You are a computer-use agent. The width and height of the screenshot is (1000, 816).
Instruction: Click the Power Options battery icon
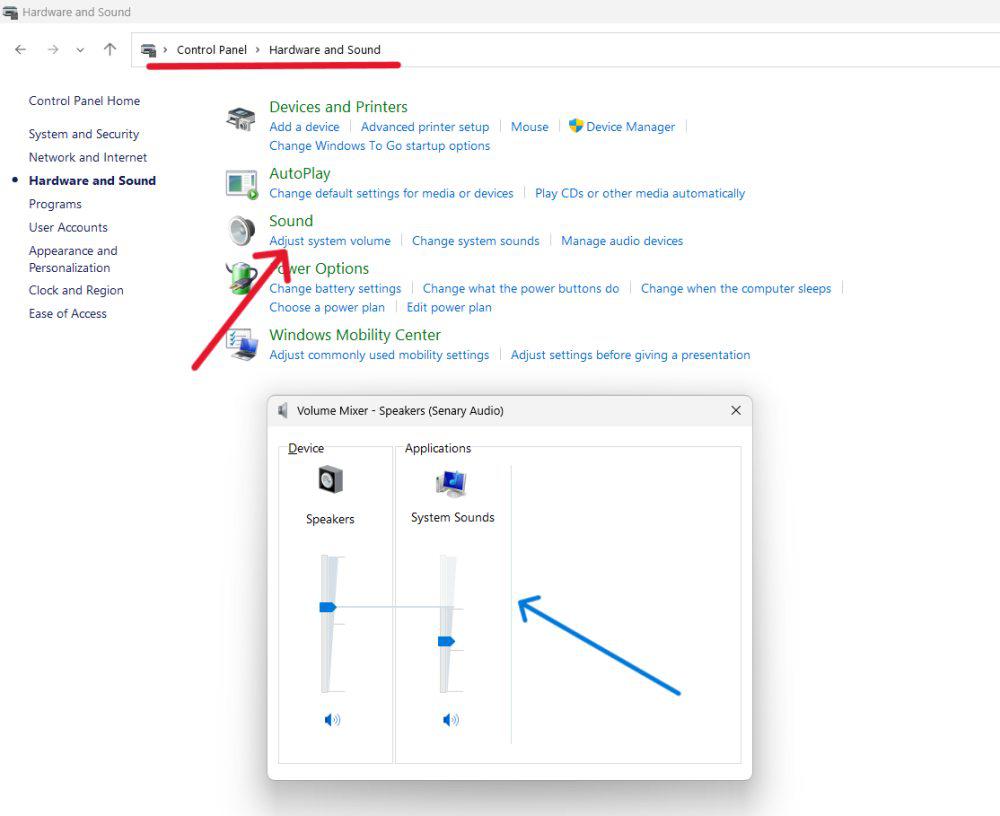pos(240,278)
